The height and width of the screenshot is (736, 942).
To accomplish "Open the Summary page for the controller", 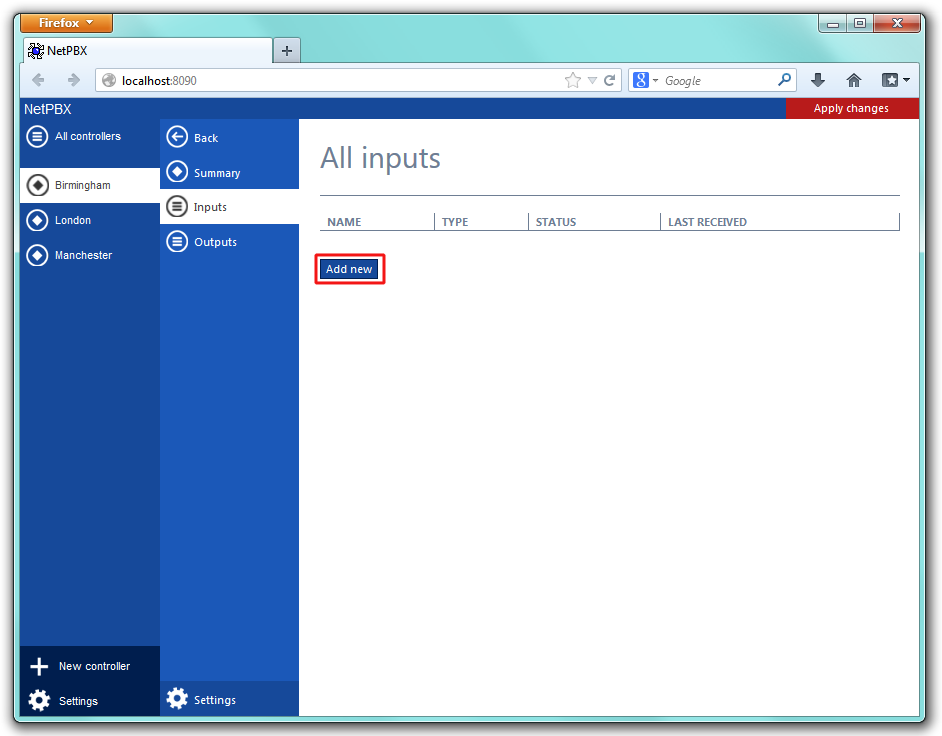I will pyautogui.click(x=216, y=173).
